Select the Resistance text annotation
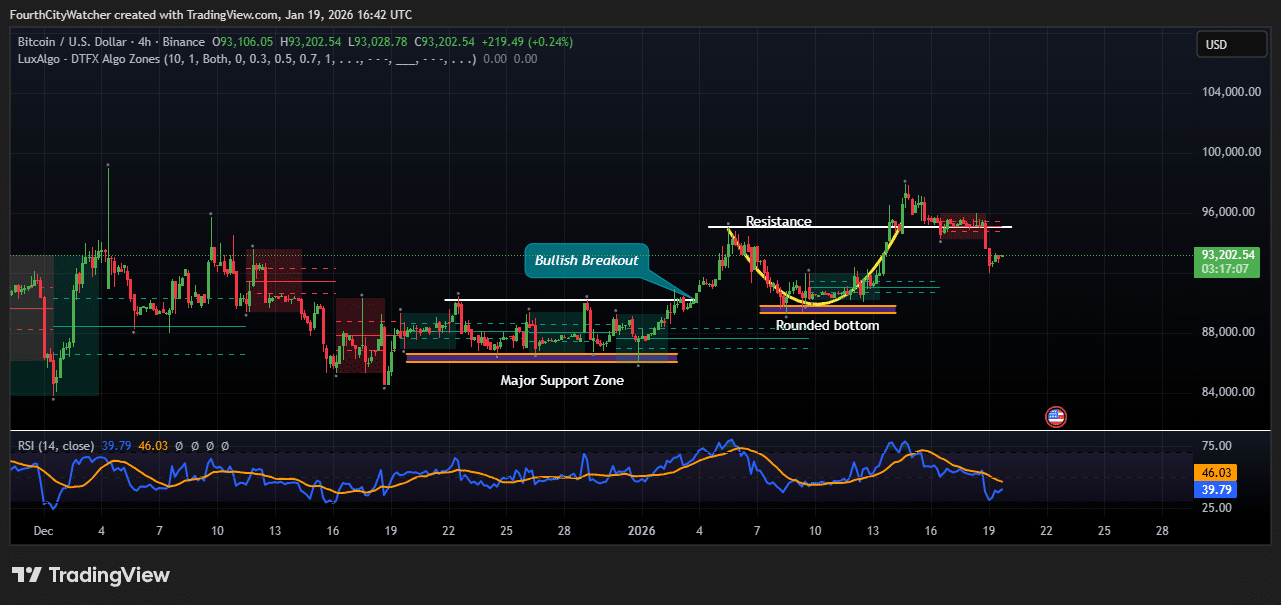The image size is (1281, 605). coord(778,221)
